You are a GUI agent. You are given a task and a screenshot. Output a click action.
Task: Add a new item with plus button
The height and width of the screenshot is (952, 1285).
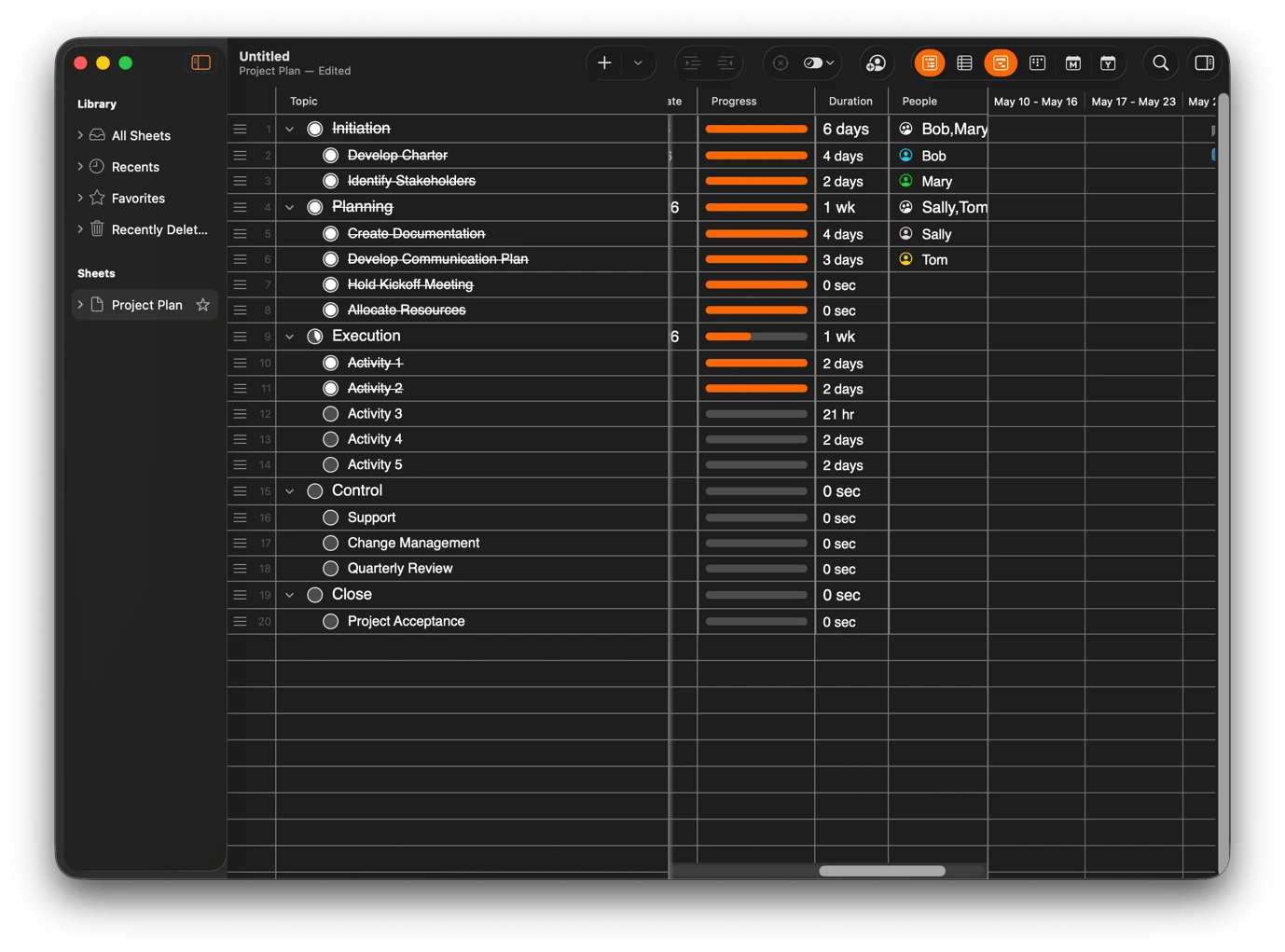tap(604, 62)
